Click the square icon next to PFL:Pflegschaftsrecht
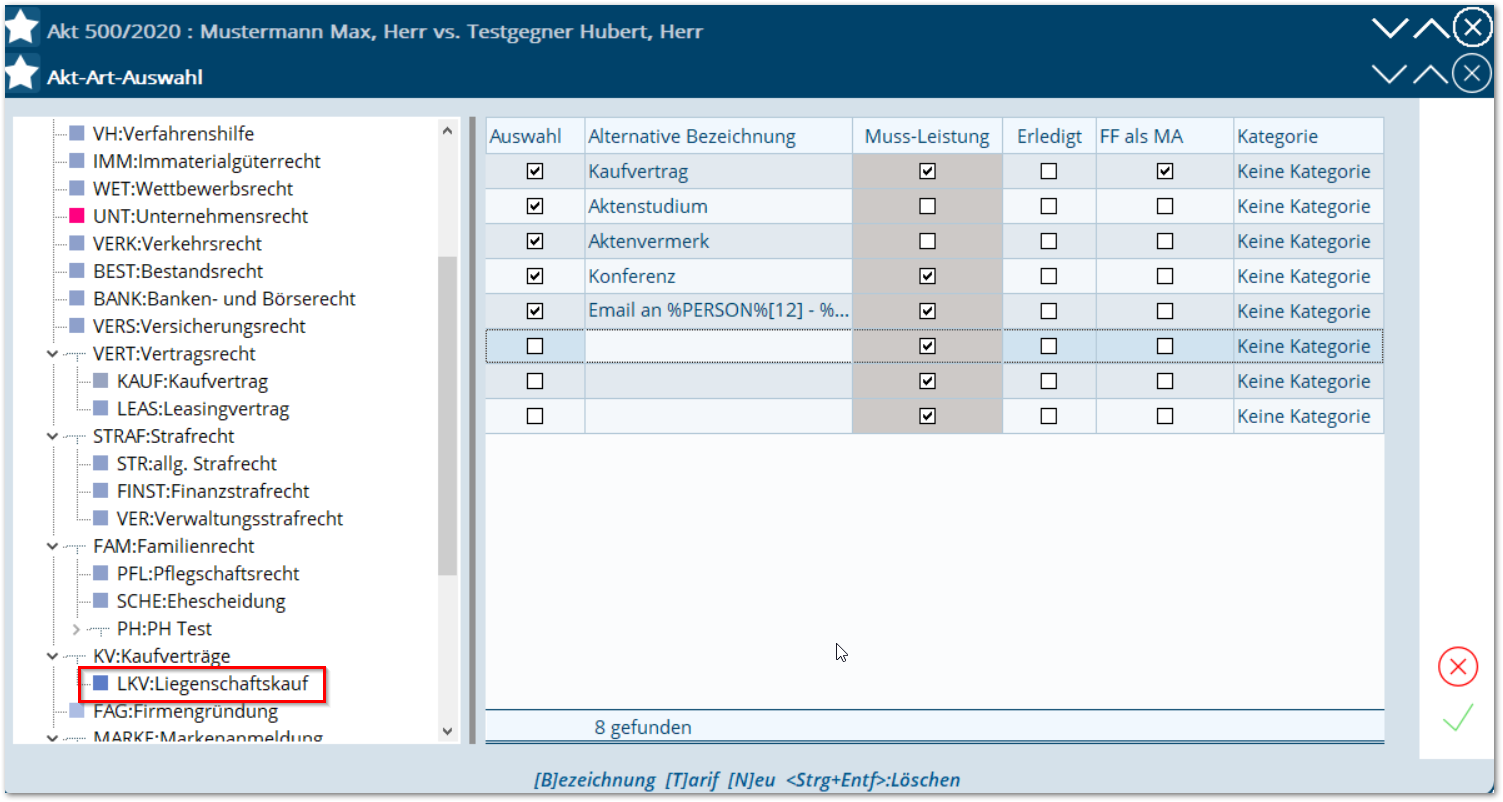This screenshot has width=1503, height=802. pyautogui.click(x=100, y=573)
